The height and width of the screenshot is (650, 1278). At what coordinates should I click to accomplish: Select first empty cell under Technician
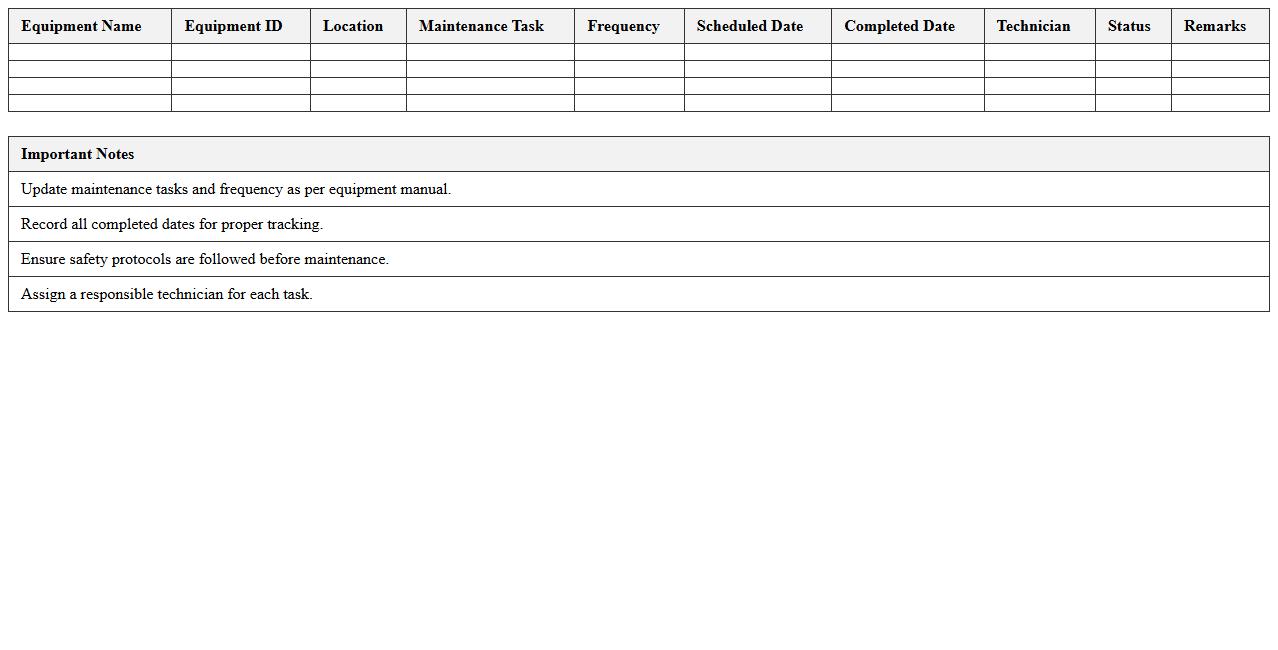point(1039,52)
